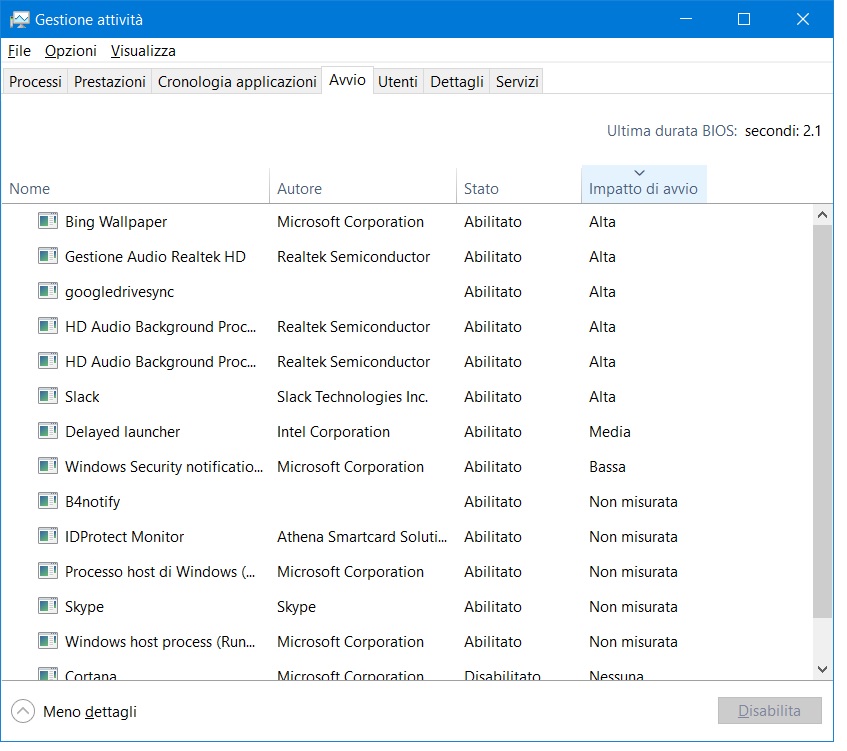The height and width of the screenshot is (751, 847).
Task: Select Gestione Audio Realtek HD name
Action: pyautogui.click(x=155, y=257)
